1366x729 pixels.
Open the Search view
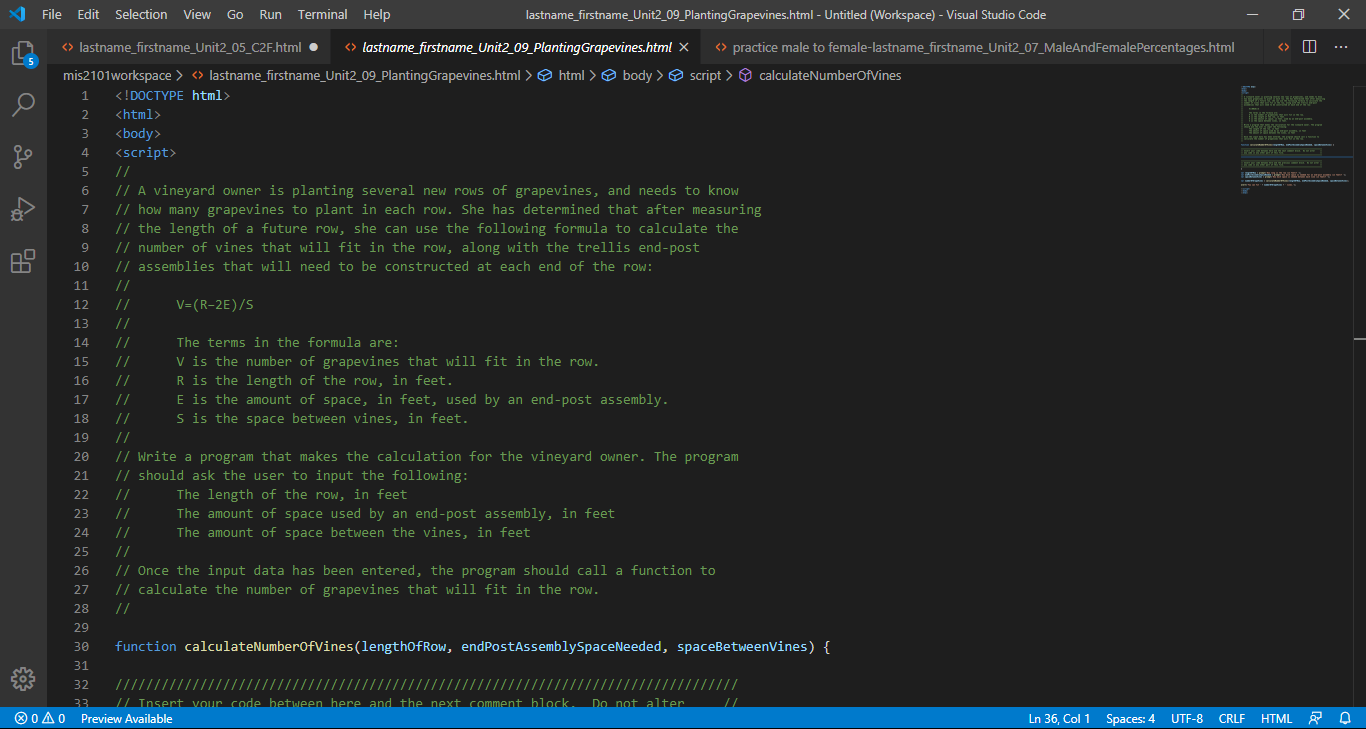(24, 105)
